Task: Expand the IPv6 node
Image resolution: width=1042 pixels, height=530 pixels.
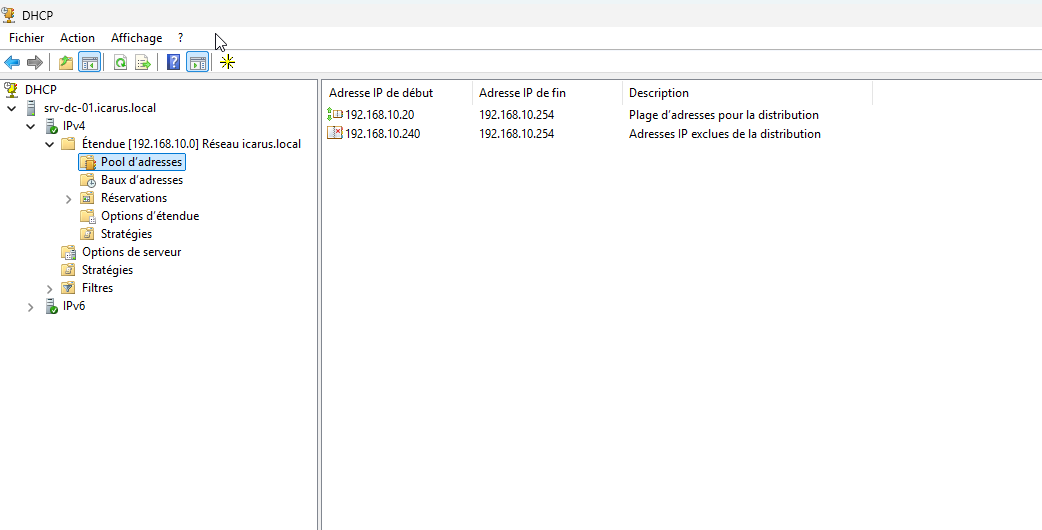Action: point(31,307)
